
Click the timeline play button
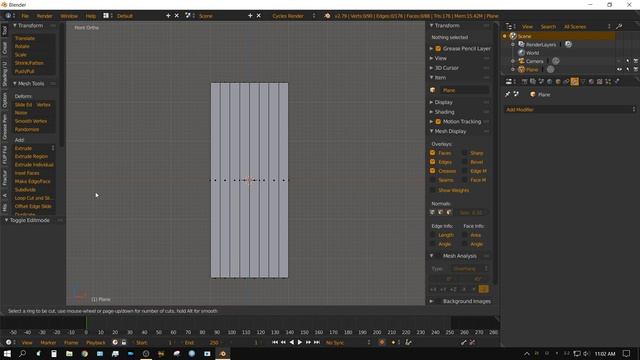tap(300, 342)
